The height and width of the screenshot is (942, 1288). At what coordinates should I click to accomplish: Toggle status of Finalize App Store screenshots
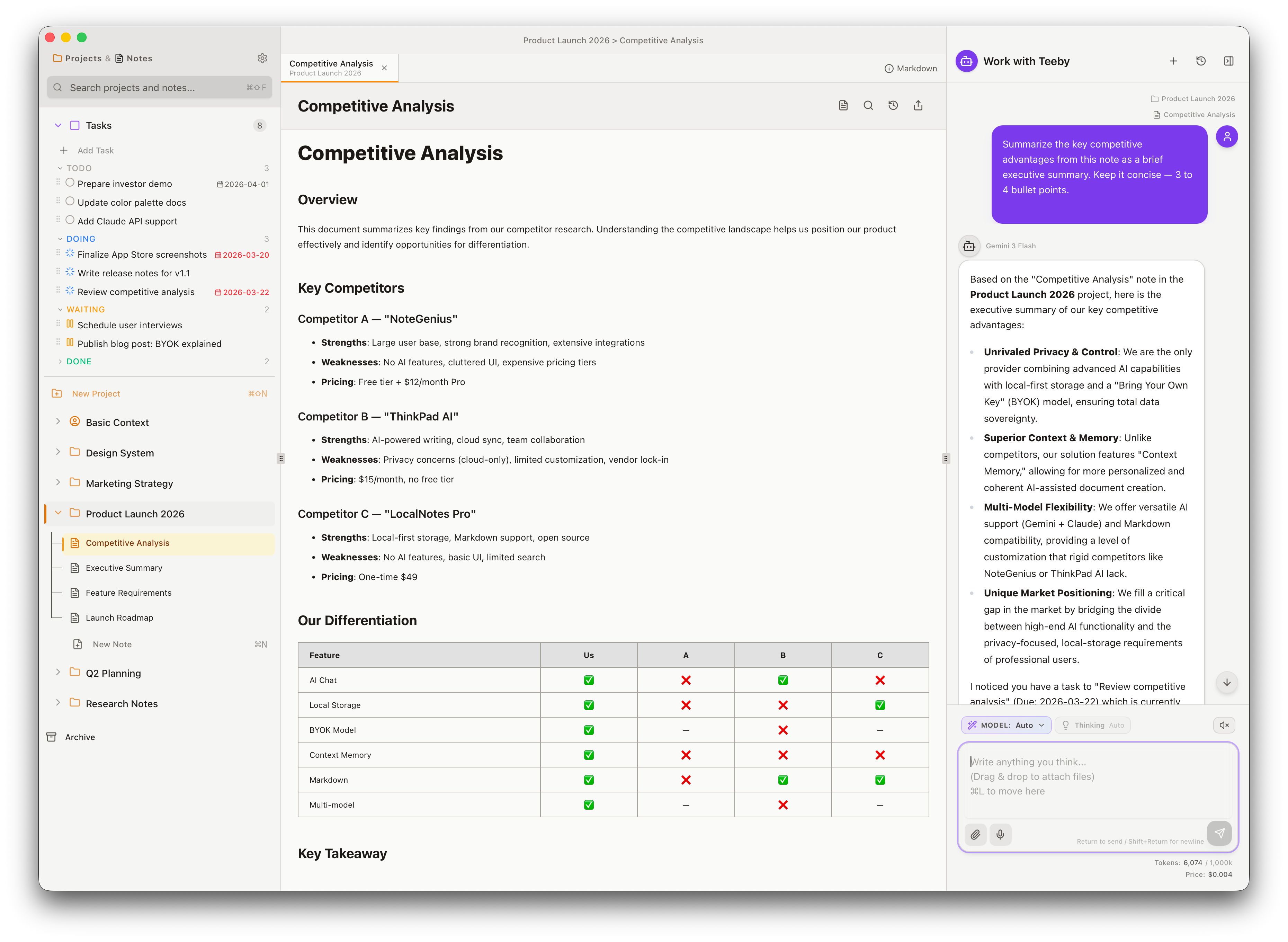70,253
